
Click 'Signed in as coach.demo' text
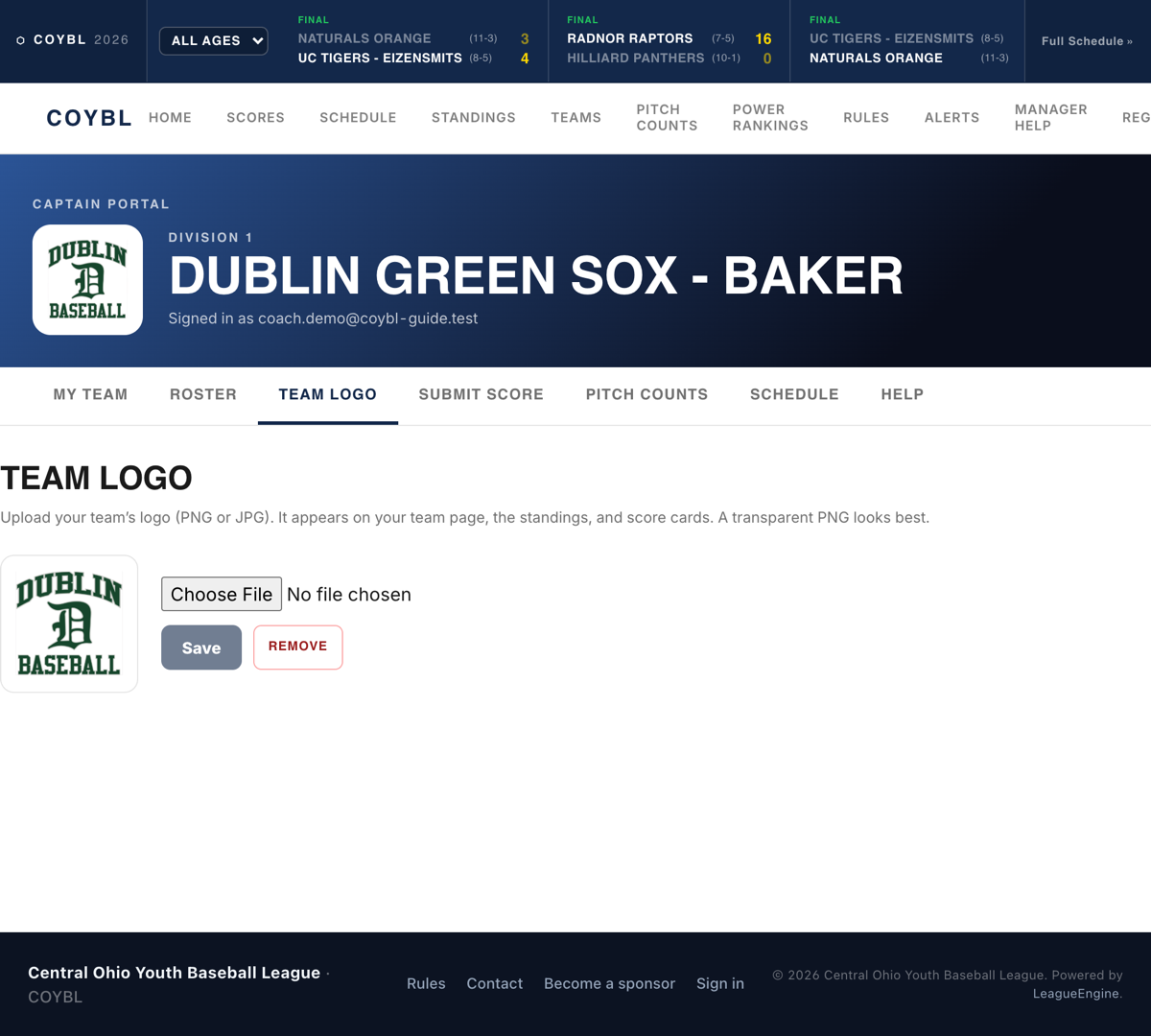(323, 318)
